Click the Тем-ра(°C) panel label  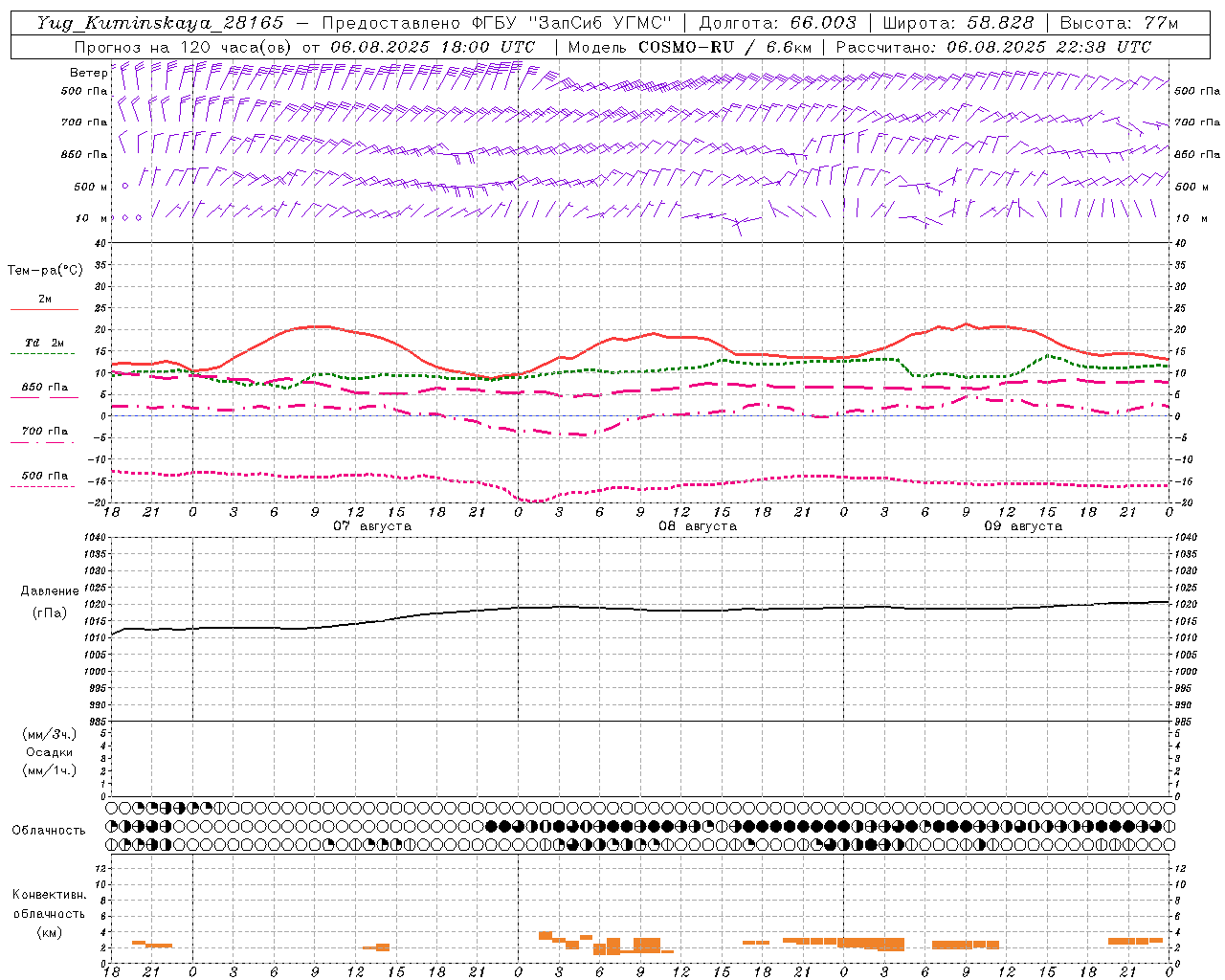click(x=45, y=271)
